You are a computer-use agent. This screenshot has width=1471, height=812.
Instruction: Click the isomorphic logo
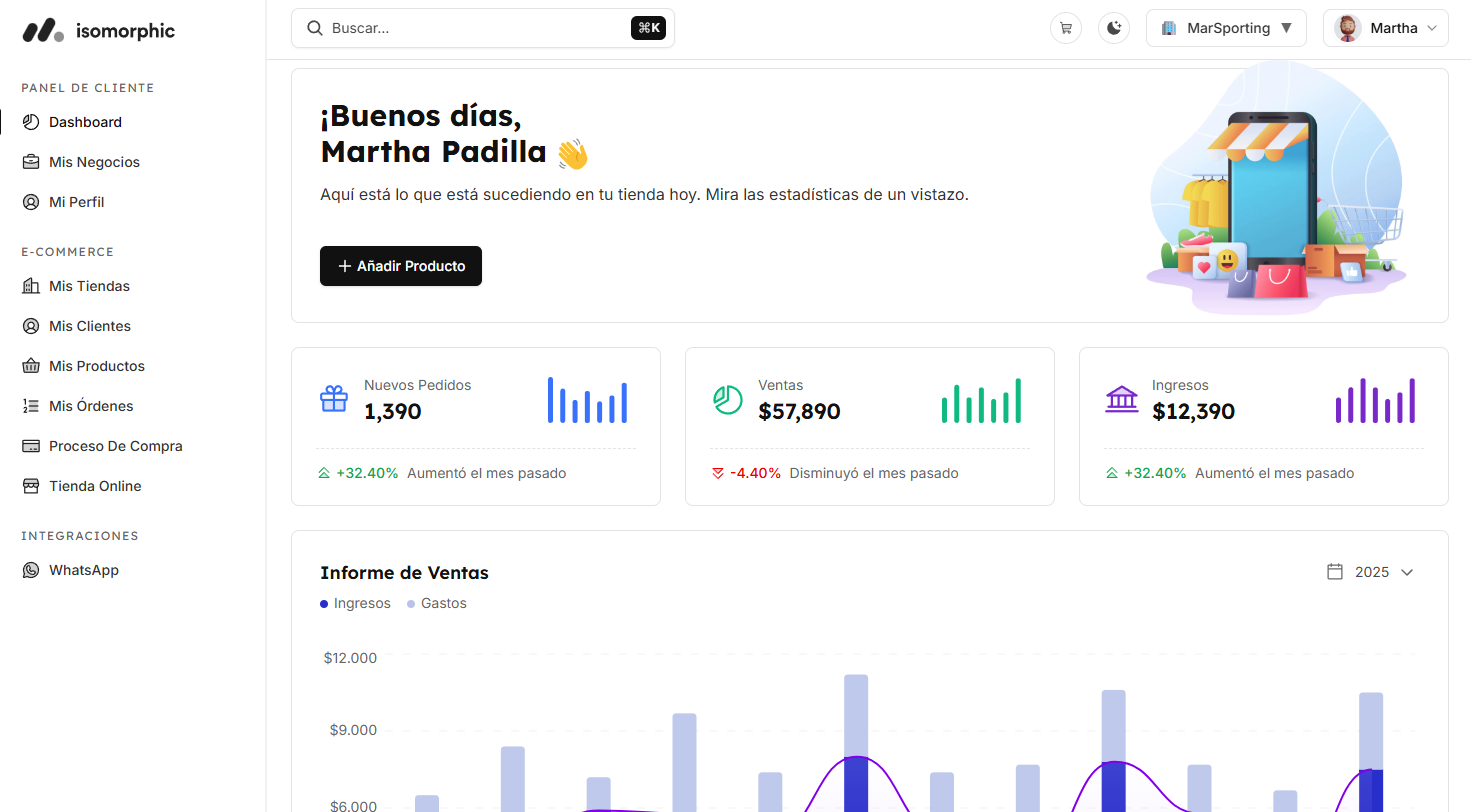[98, 31]
